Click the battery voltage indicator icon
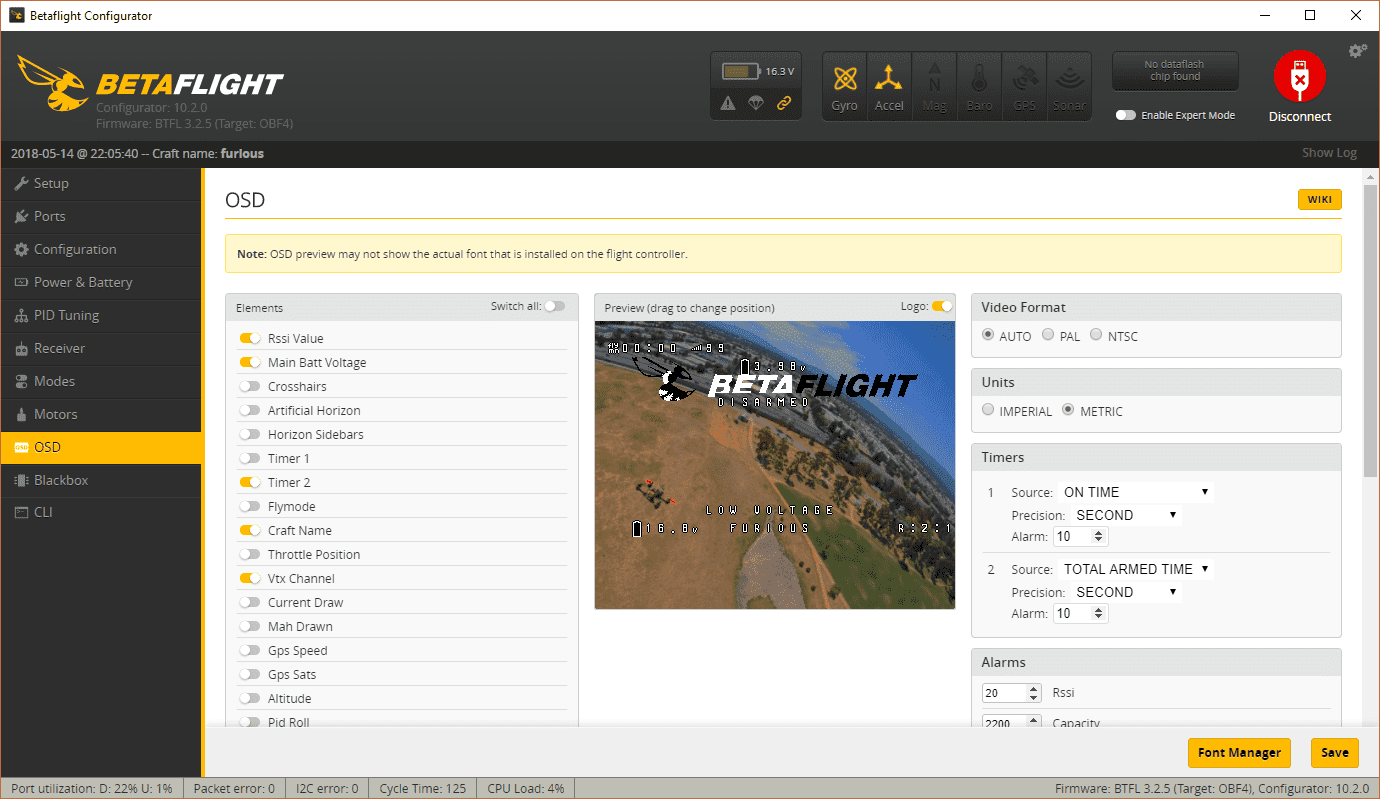Screen dimensions: 1380x799 pyautogui.click(x=741, y=71)
